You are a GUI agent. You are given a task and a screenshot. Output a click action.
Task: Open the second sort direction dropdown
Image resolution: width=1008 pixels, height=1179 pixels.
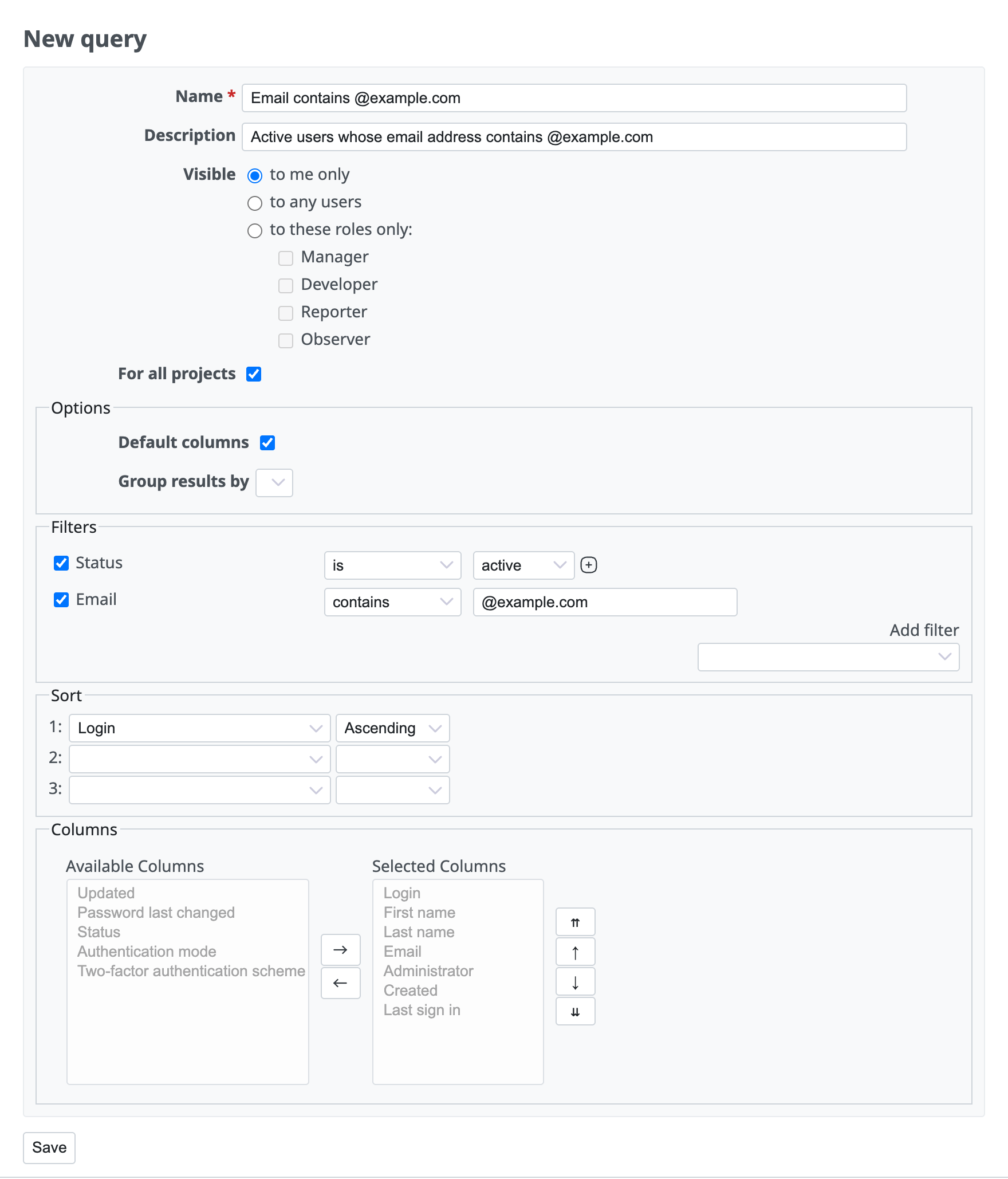coord(393,759)
